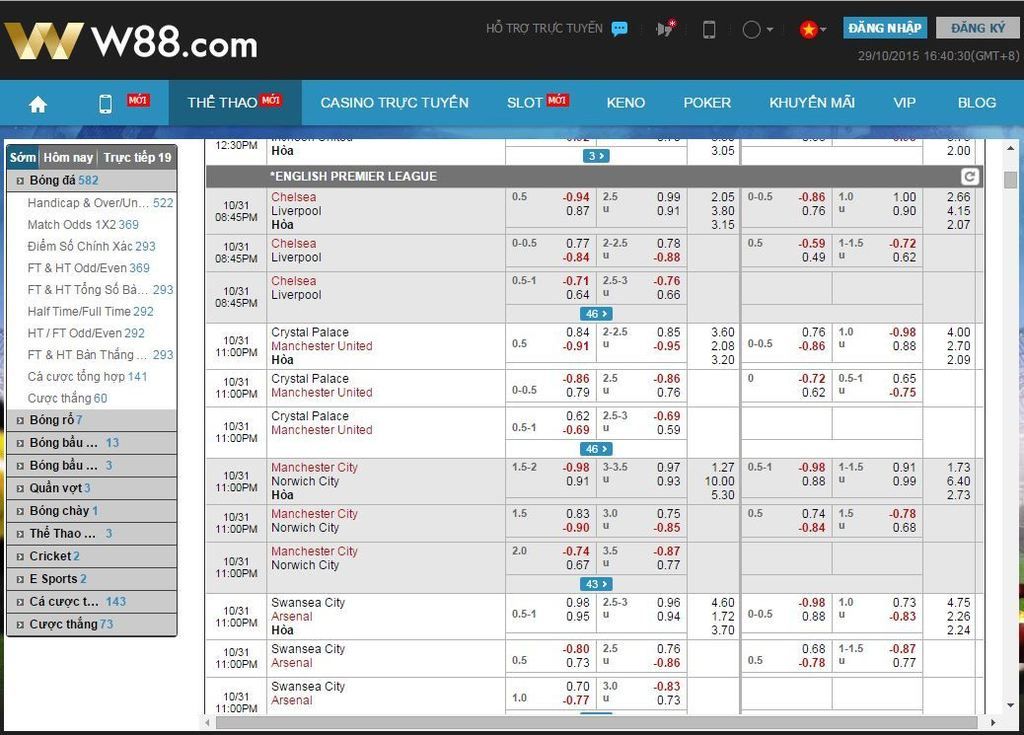Click the W88.com logo
The image size is (1024, 735).
click(x=131, y=41)
